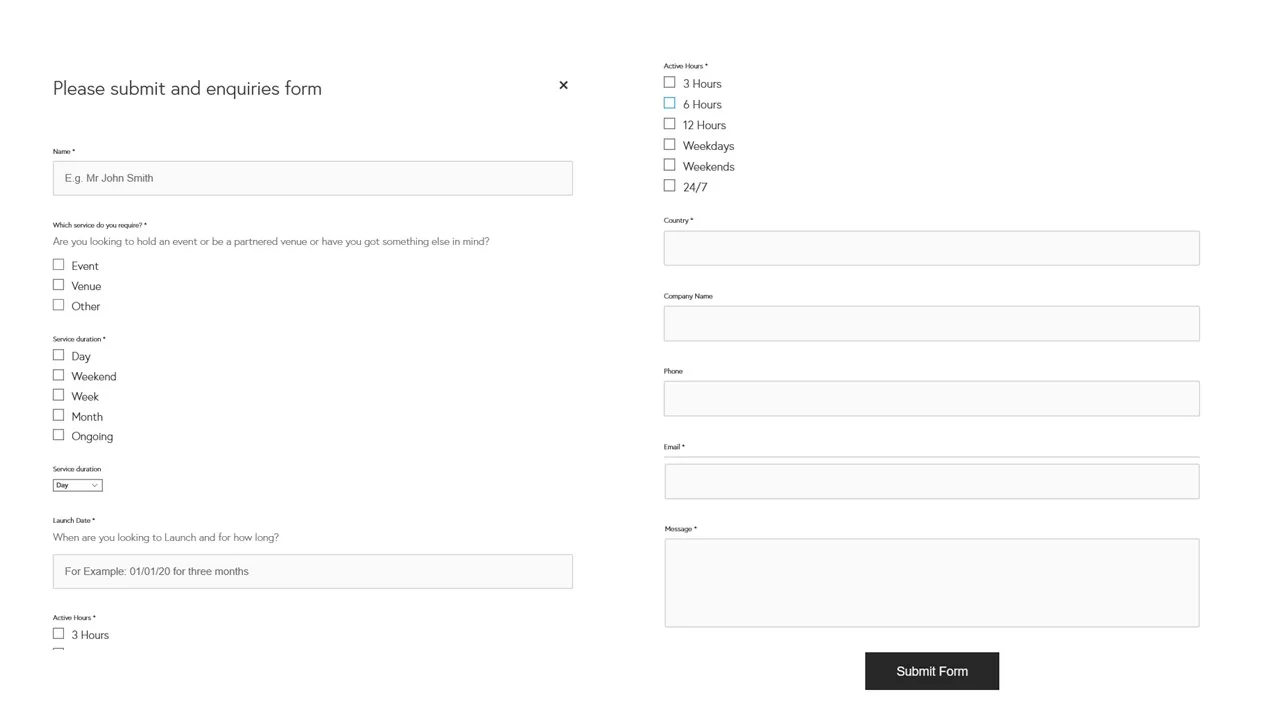Tick the 6 Hours active hours checkbox

(x=670, y=103)
